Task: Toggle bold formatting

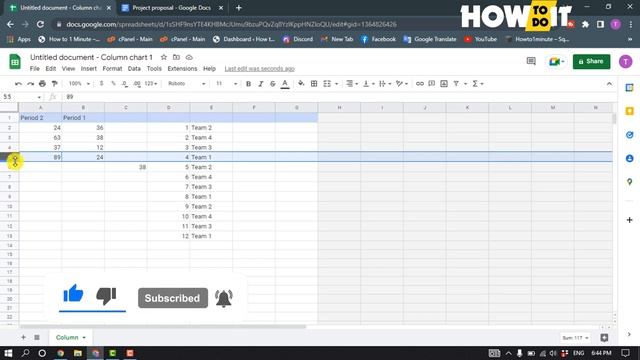Action: click(x=248, y=84)
